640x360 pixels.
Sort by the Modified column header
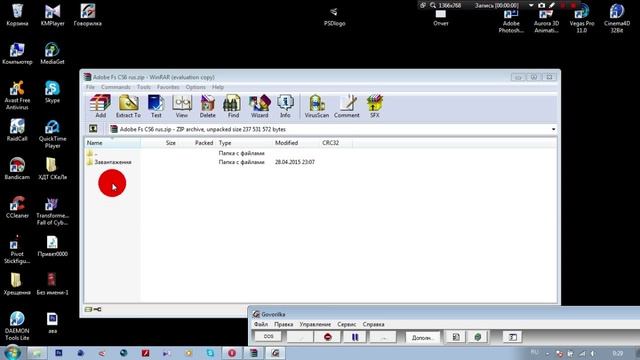(x=296, y=143)
